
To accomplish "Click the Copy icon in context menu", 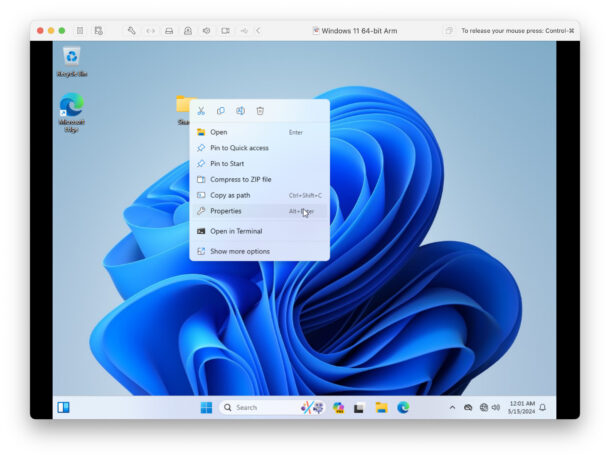I will [221, 111].
